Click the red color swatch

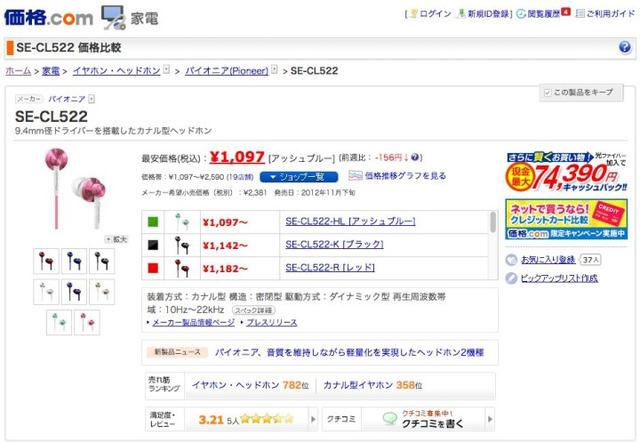coord(153,268)
